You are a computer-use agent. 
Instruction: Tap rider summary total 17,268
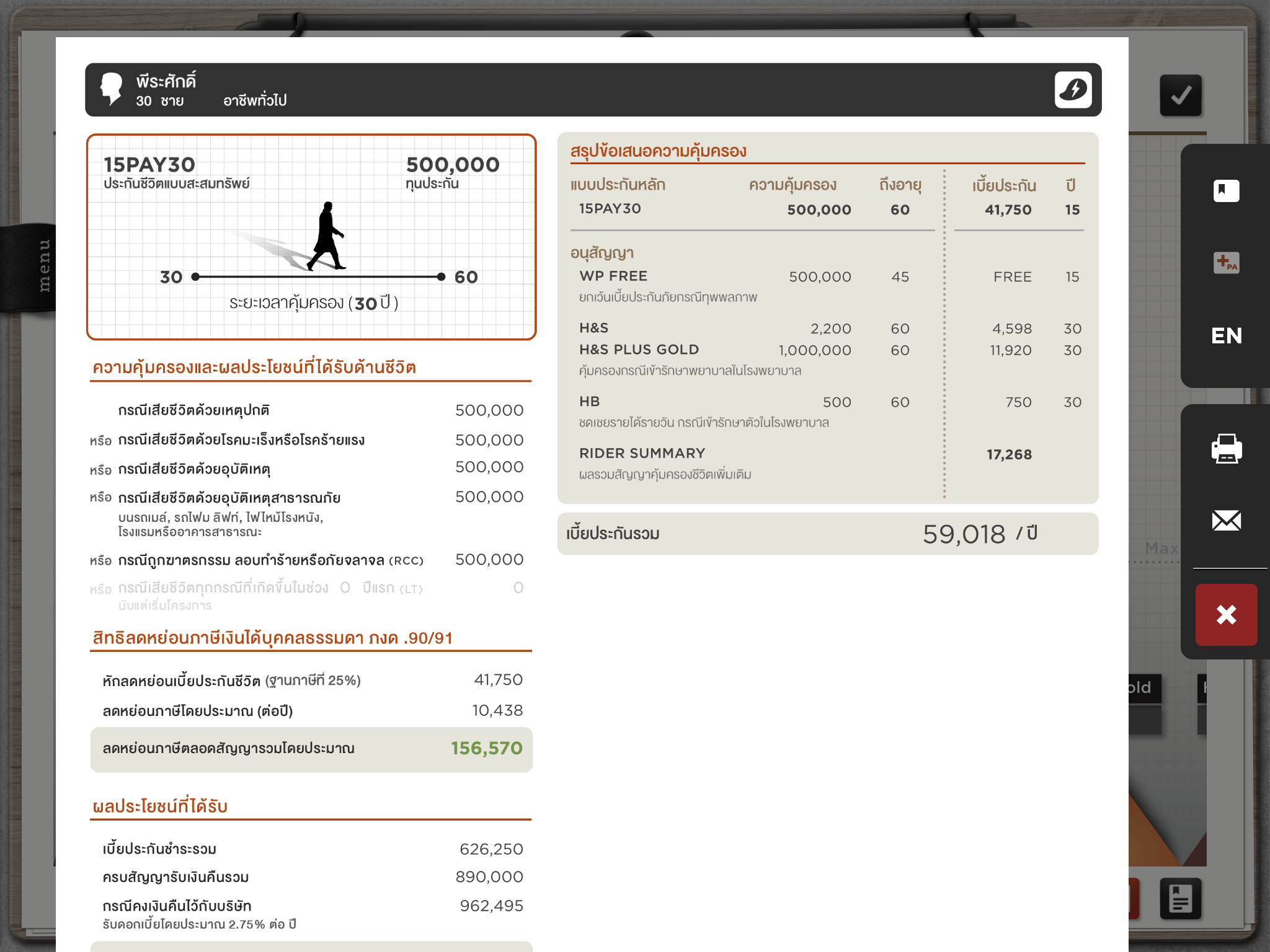1009,454
